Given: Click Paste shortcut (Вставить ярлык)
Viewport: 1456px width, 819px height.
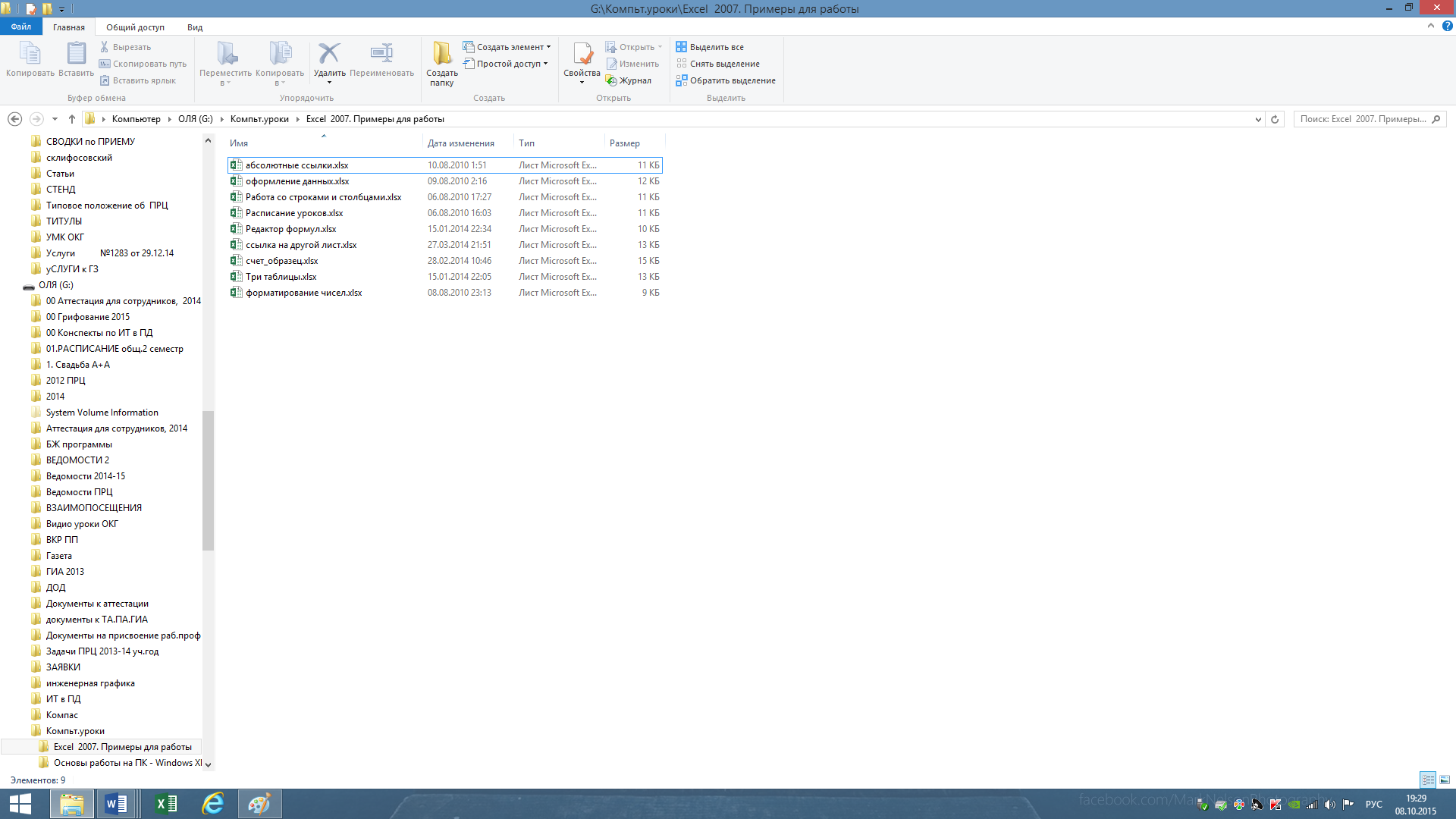Looking at the screenshot, I should click(x=137, y=80).
